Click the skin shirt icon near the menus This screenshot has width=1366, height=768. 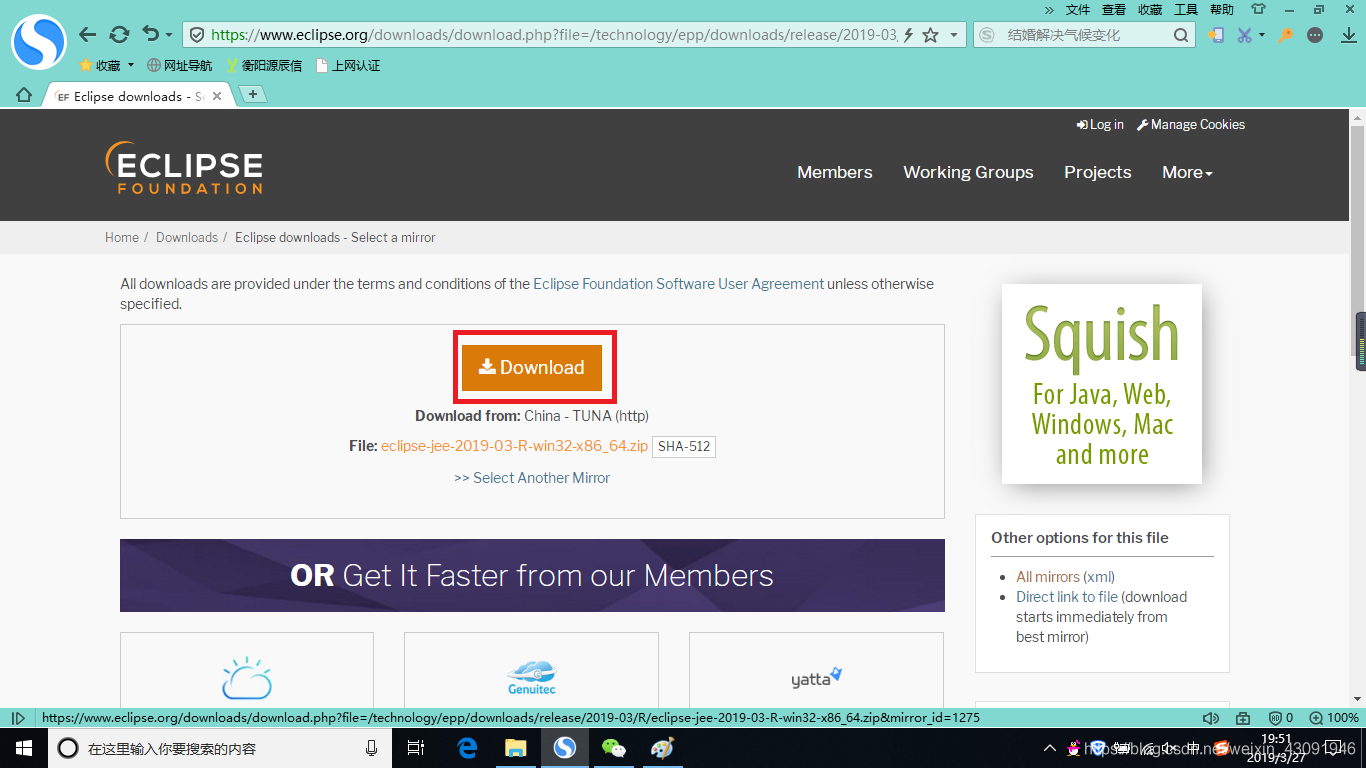1258,9
